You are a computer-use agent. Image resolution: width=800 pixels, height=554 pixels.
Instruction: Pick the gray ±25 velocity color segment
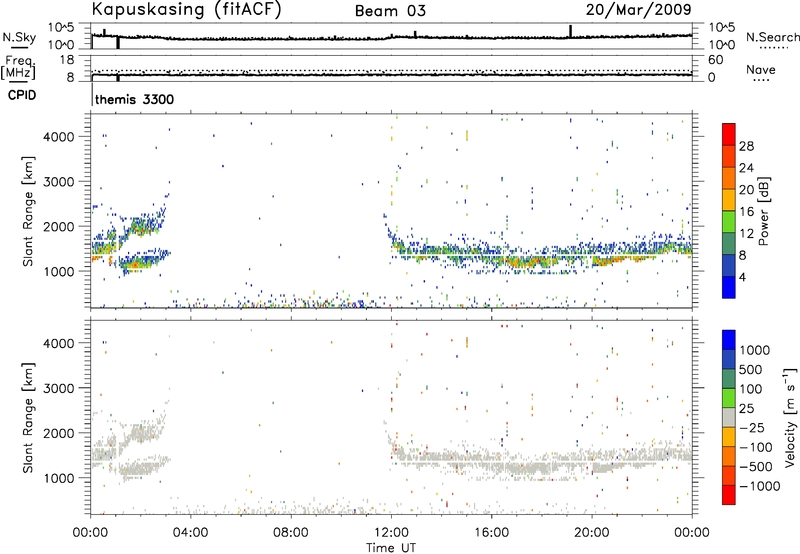click(x=729, y=417)
